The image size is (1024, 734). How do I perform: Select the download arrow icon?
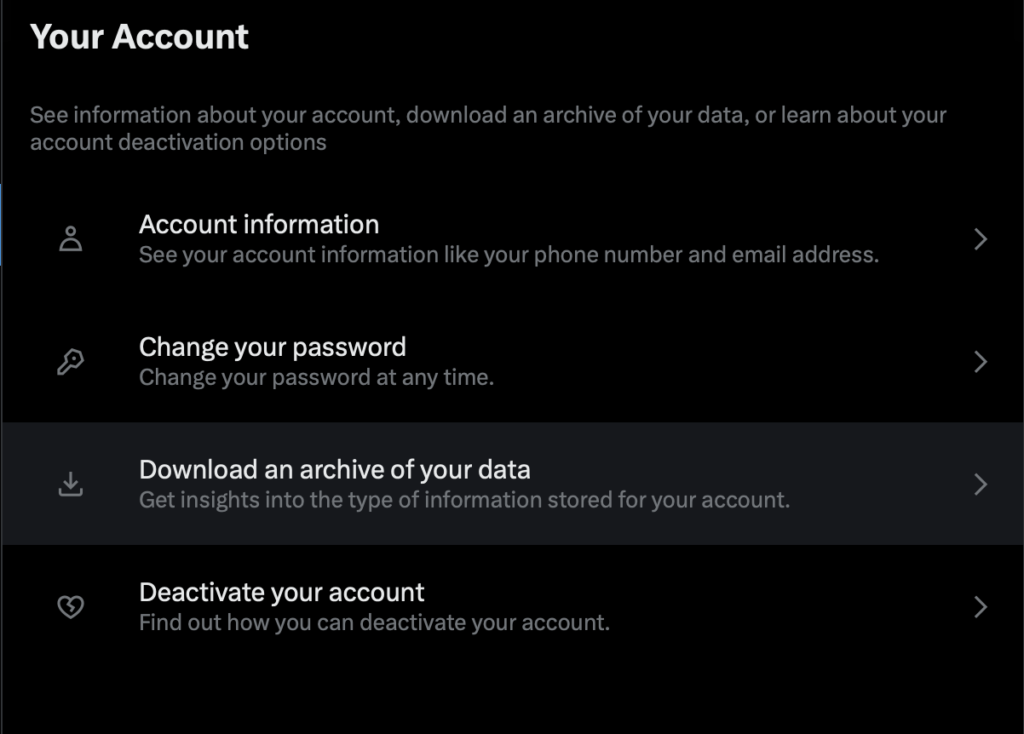[x=70, y=483]
